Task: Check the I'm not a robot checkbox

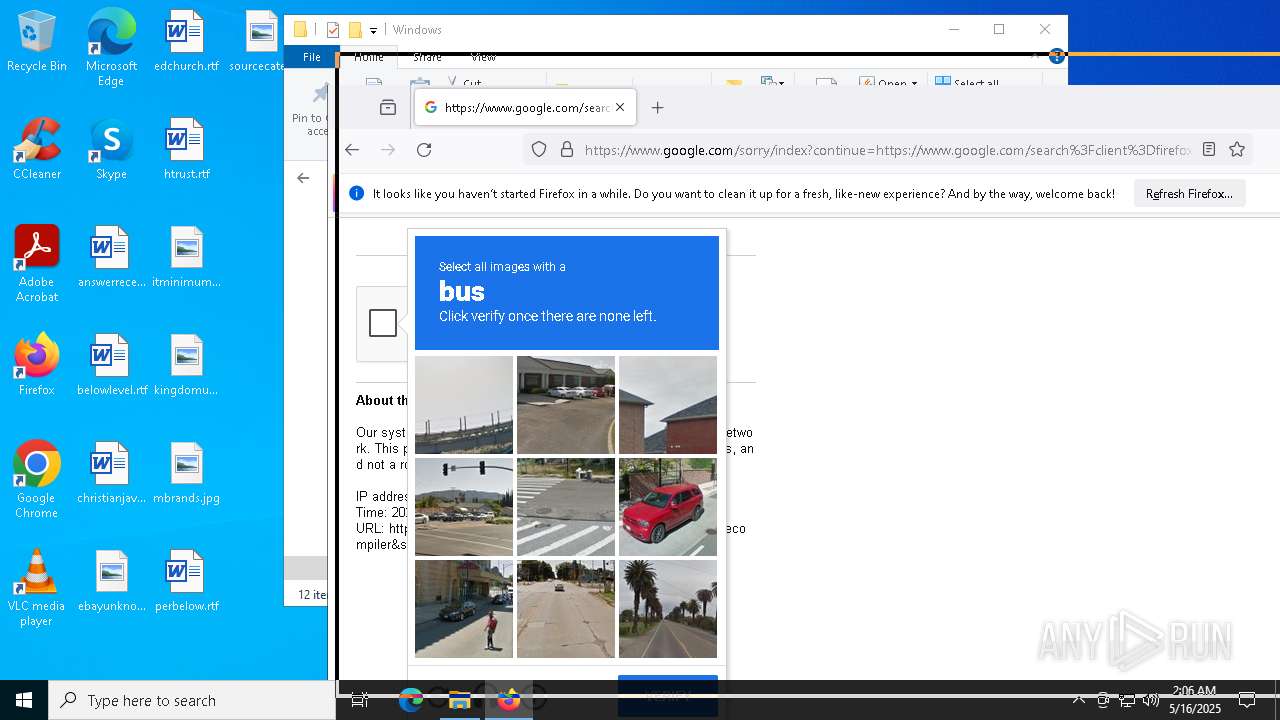Action: tap(383, 323)
